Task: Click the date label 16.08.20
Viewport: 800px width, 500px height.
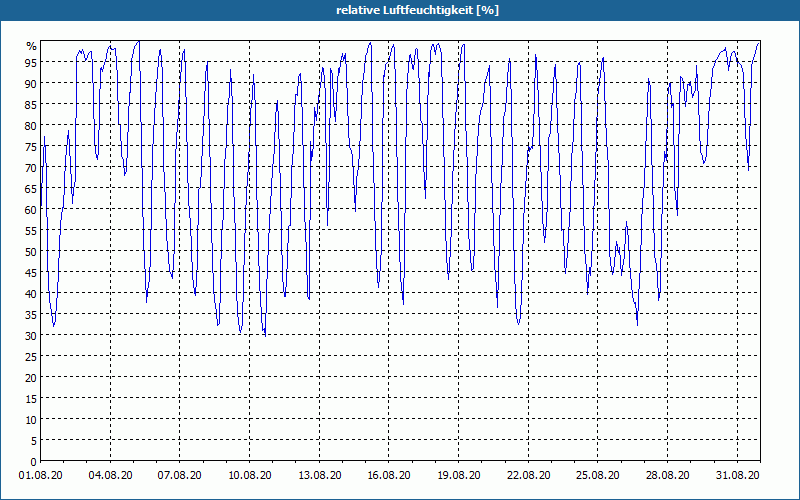Action: (x=389, y=475)
